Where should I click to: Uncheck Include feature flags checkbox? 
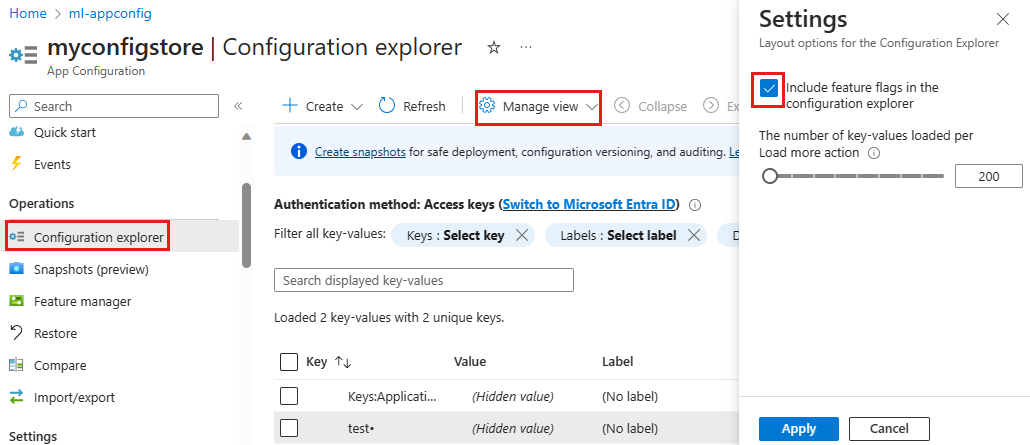769,89
